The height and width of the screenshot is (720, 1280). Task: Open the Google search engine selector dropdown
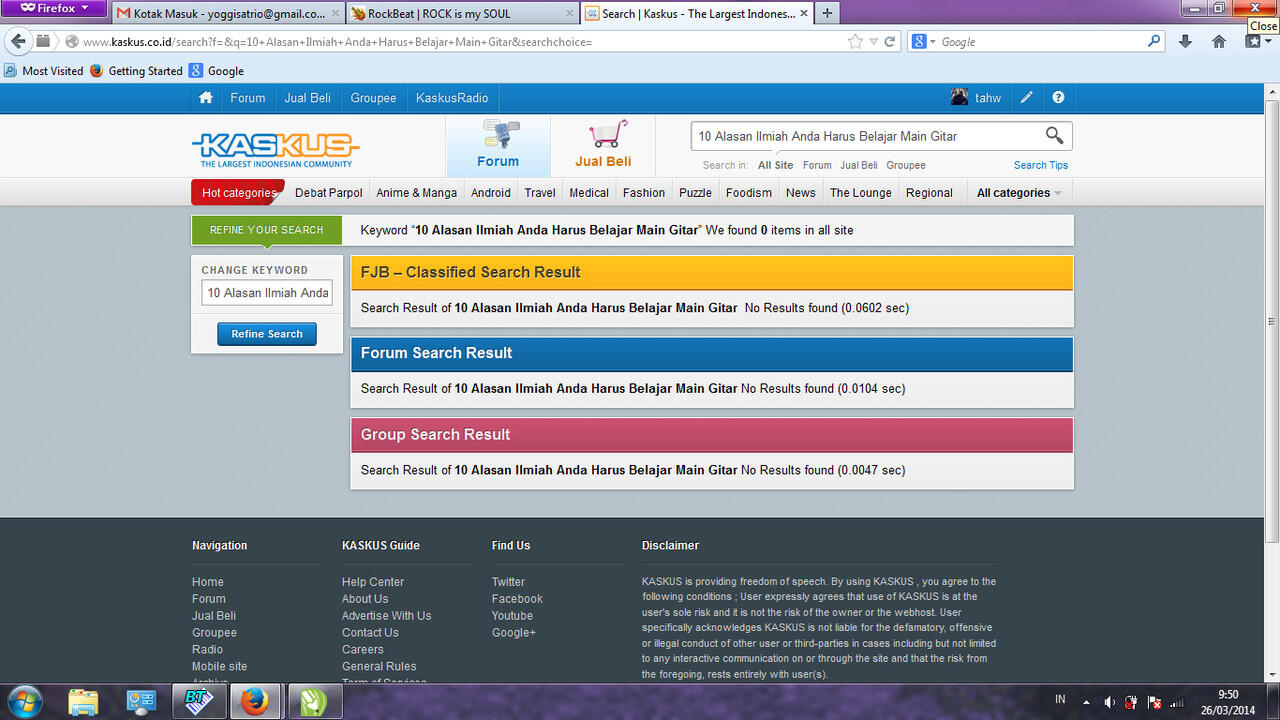921,42
